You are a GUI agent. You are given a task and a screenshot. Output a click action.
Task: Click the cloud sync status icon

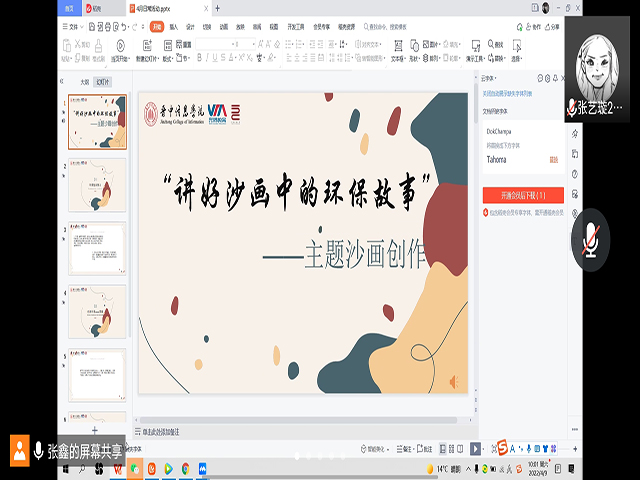[x=520, y=27]
